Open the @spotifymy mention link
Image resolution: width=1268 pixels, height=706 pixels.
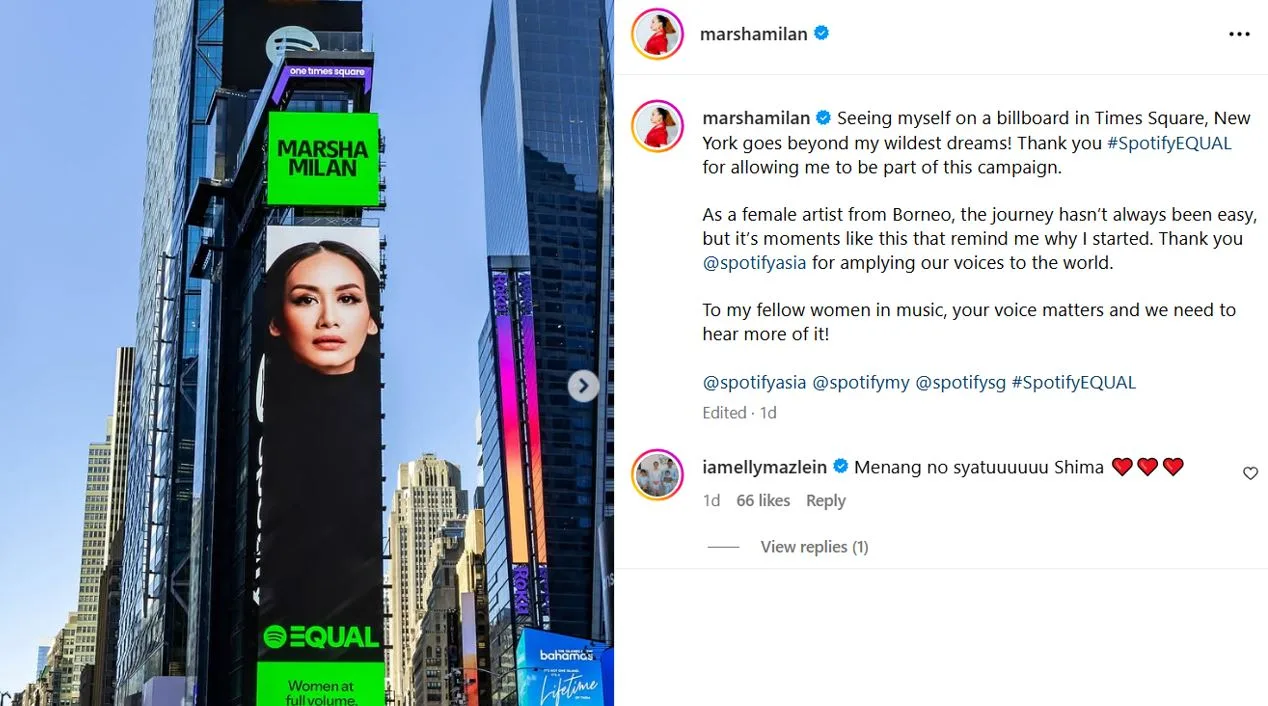[x=861, y=382]
